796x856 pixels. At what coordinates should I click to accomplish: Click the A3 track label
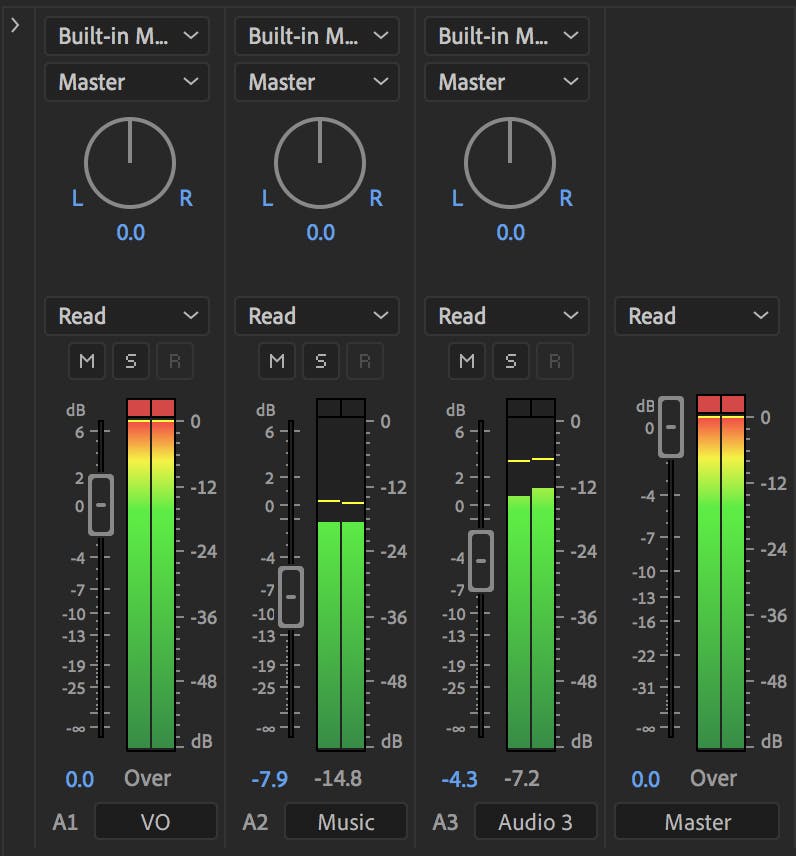tap(445, 822)
